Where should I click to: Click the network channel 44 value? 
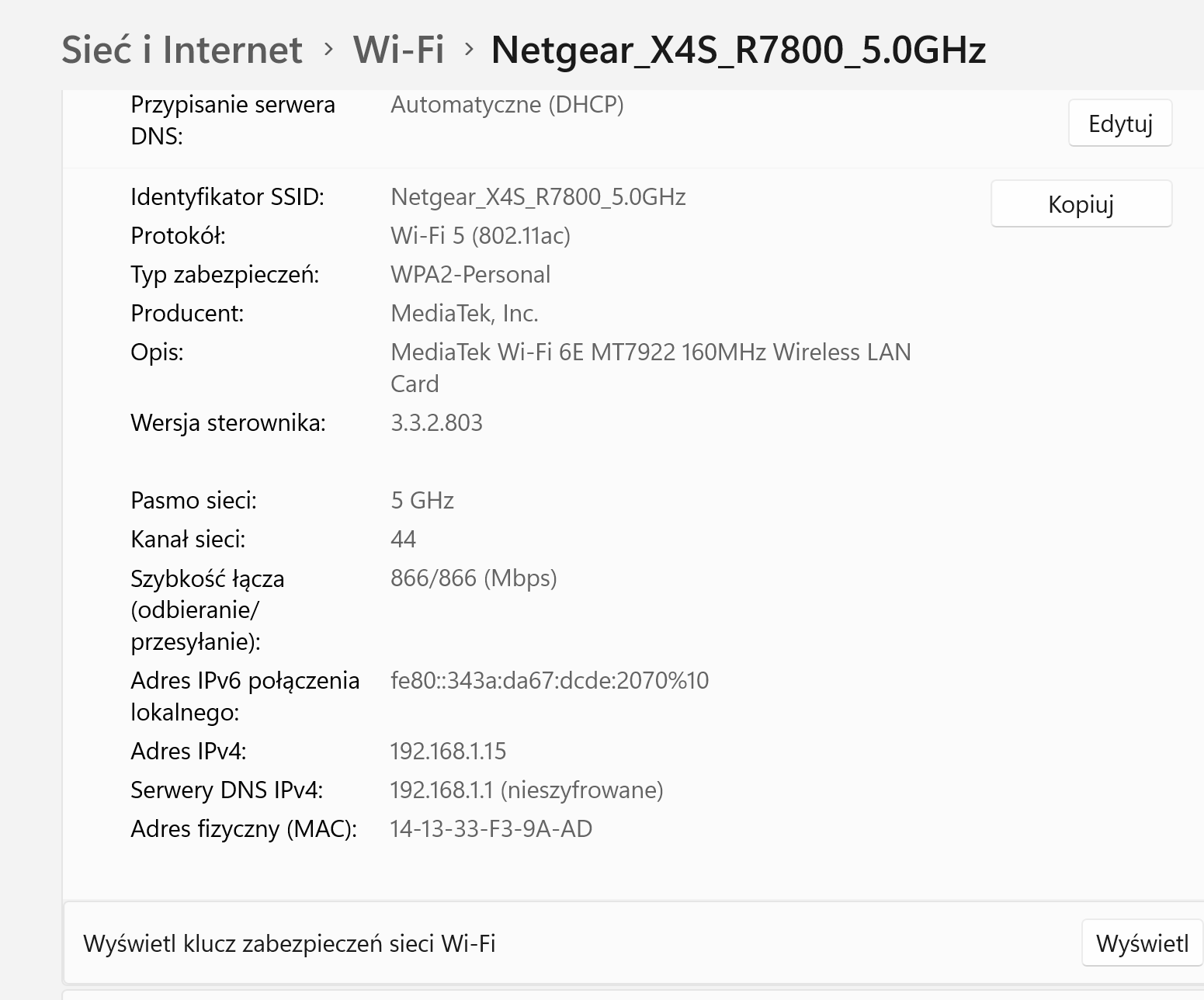(404, 538)
